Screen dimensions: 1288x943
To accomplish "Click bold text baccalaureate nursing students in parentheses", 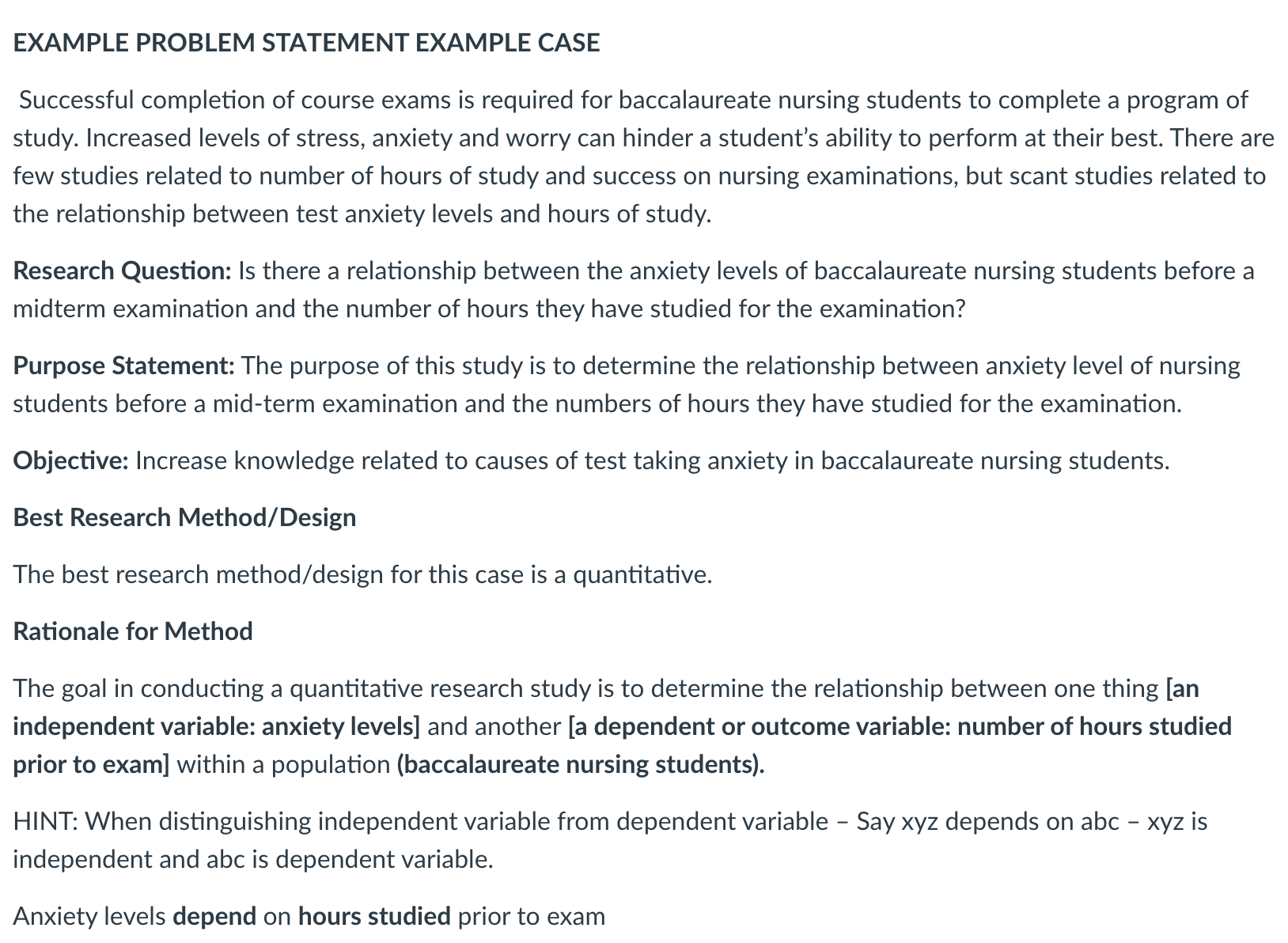I will (x=581, y=765).
